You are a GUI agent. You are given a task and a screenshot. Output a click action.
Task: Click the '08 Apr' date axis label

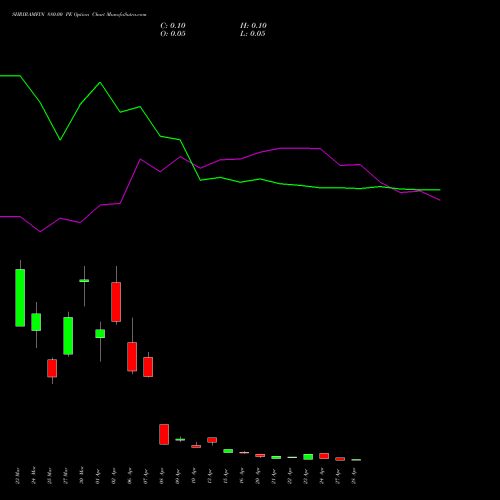161,476
